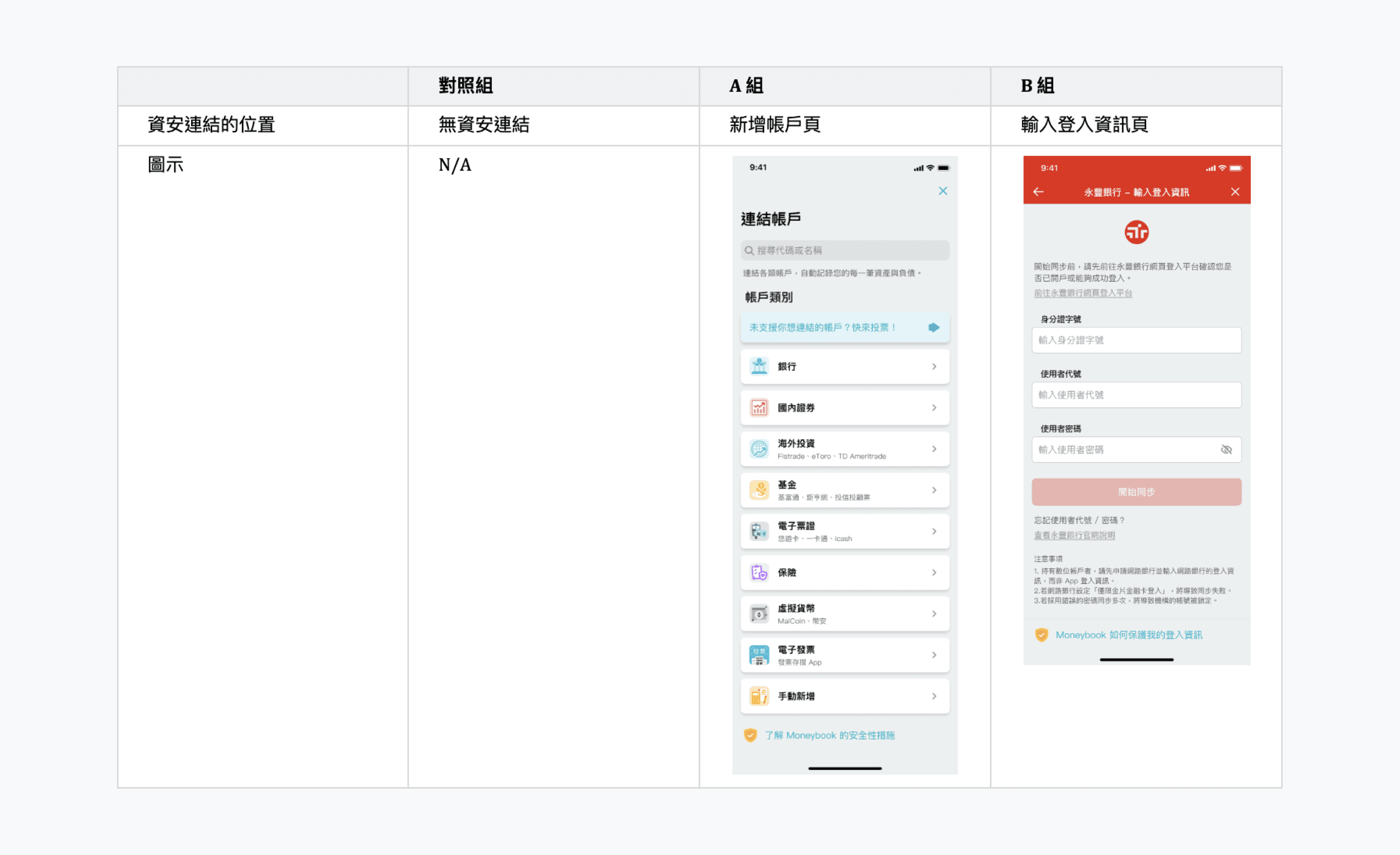Expand the 手動新增 row chevron
Image resolution: width=1400 pixels, height=855 pixels.
[x=934, y=696]
